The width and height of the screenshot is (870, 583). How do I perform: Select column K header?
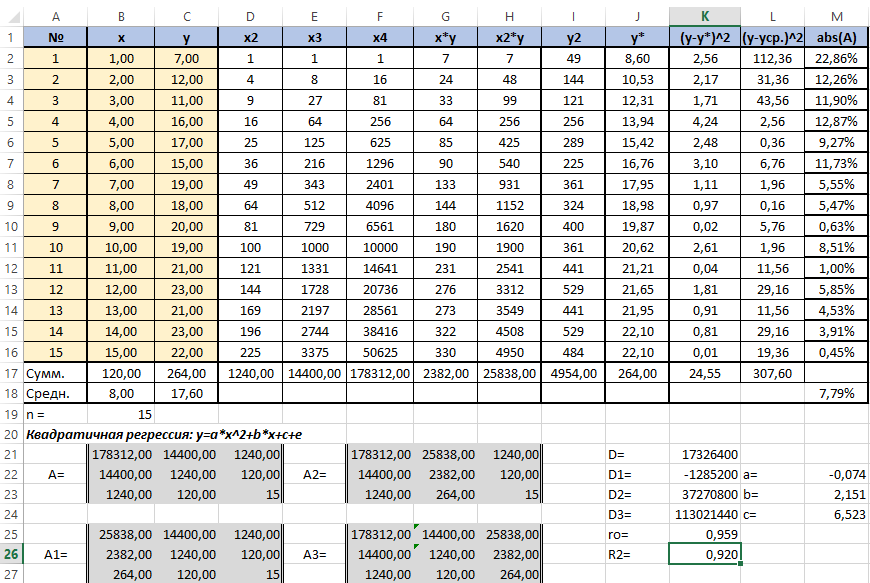pos(704,15)
